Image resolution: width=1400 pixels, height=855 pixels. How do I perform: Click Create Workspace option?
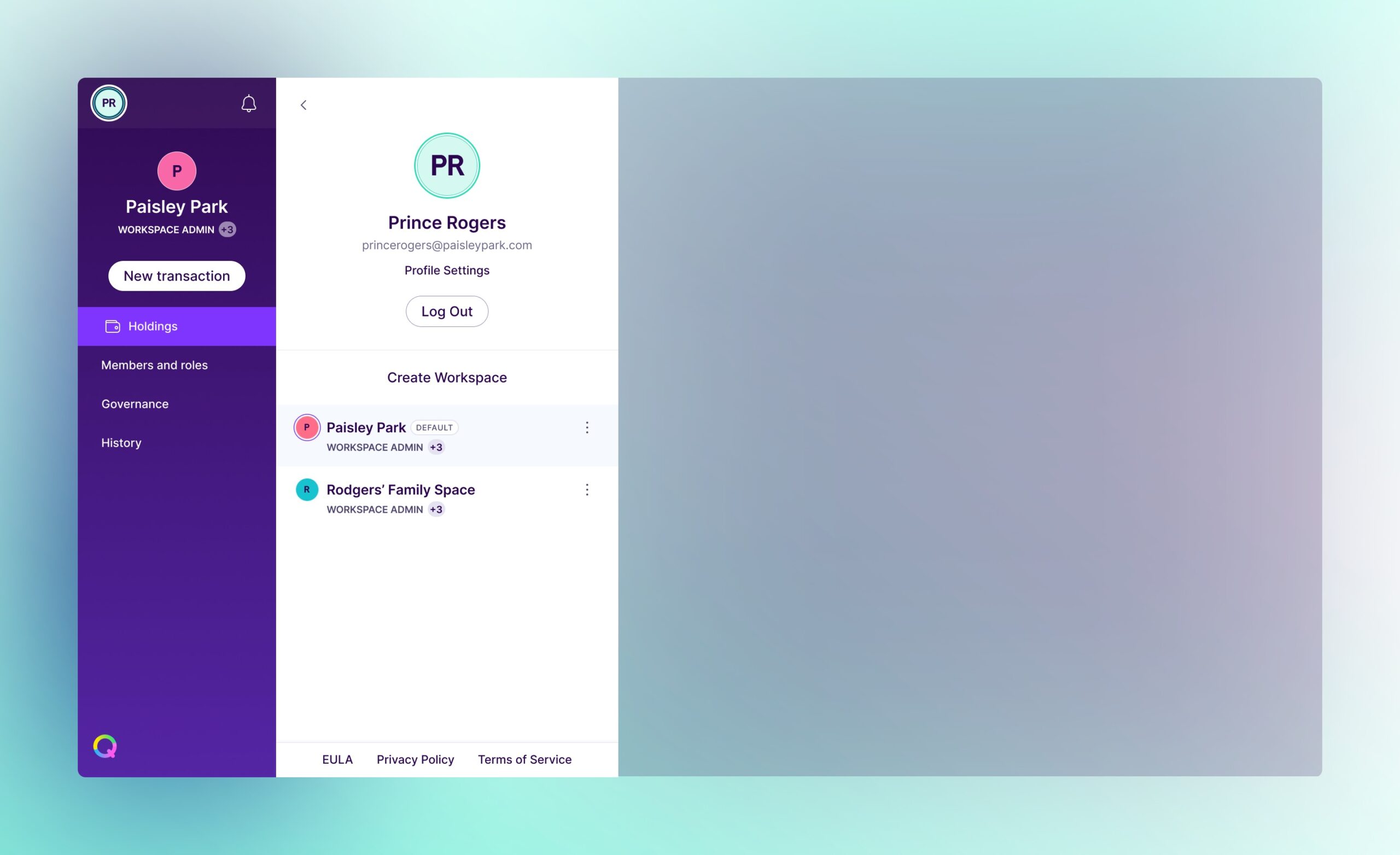tap(447, 377)
